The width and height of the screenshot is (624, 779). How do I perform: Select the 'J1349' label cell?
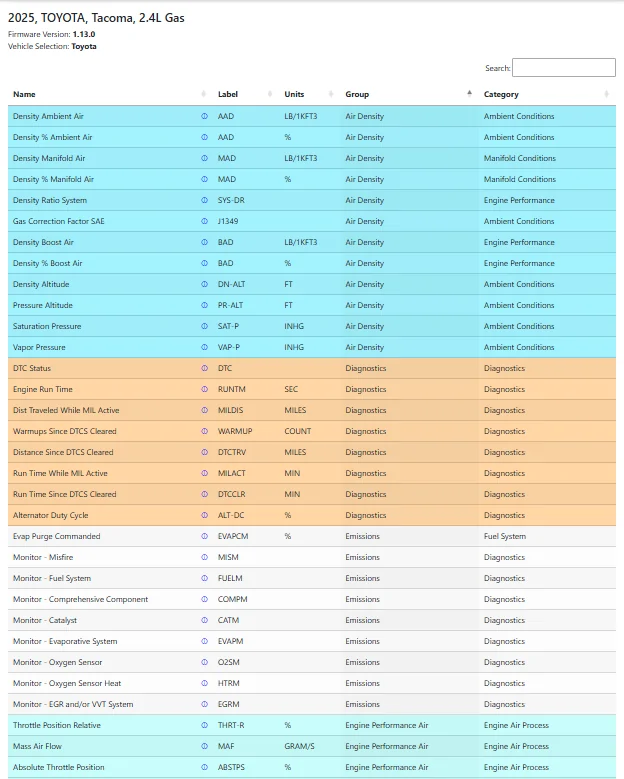point(245,221)
